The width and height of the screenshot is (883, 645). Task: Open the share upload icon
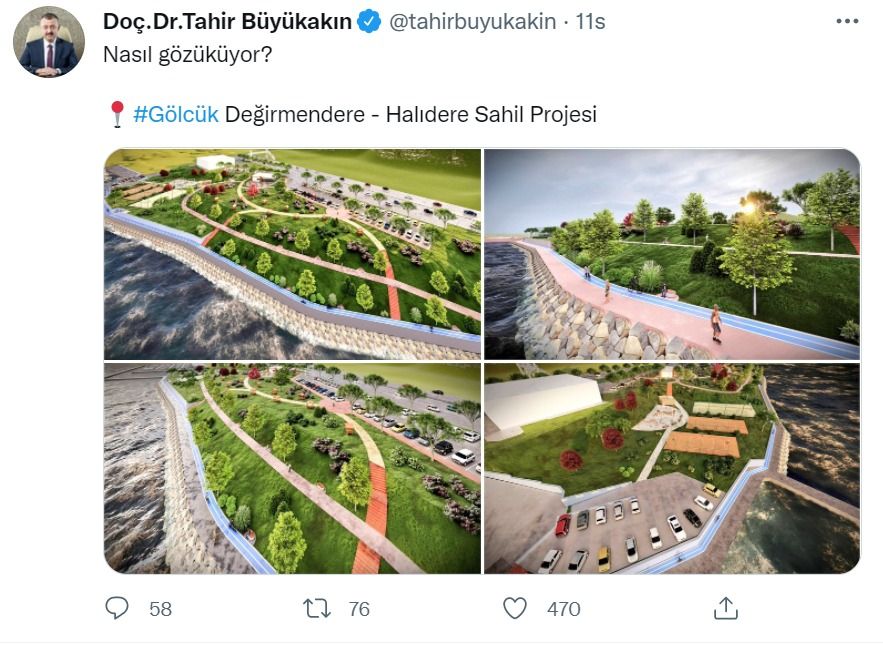tap(726, 608)
